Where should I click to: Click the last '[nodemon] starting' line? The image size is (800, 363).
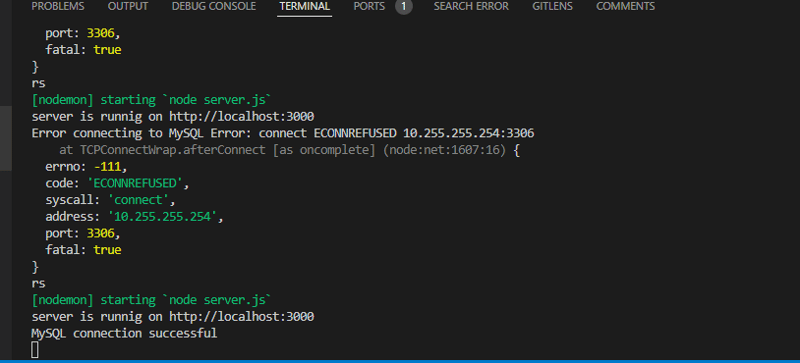point(152,300)
